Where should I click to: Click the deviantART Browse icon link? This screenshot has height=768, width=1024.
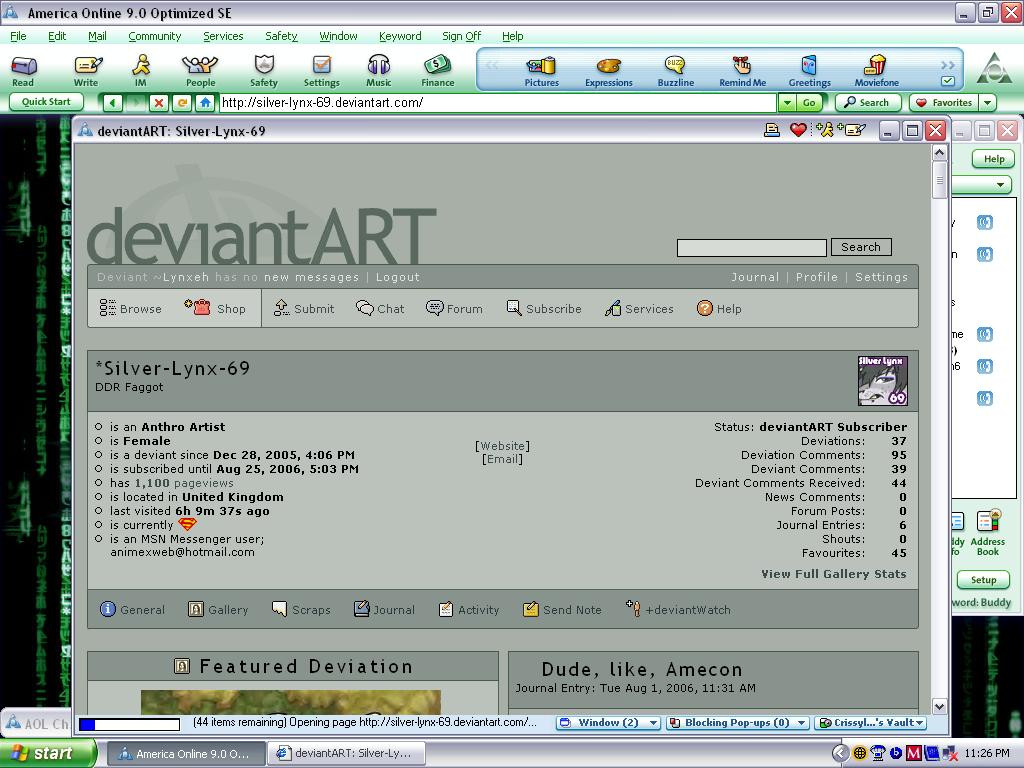(131, 308)
